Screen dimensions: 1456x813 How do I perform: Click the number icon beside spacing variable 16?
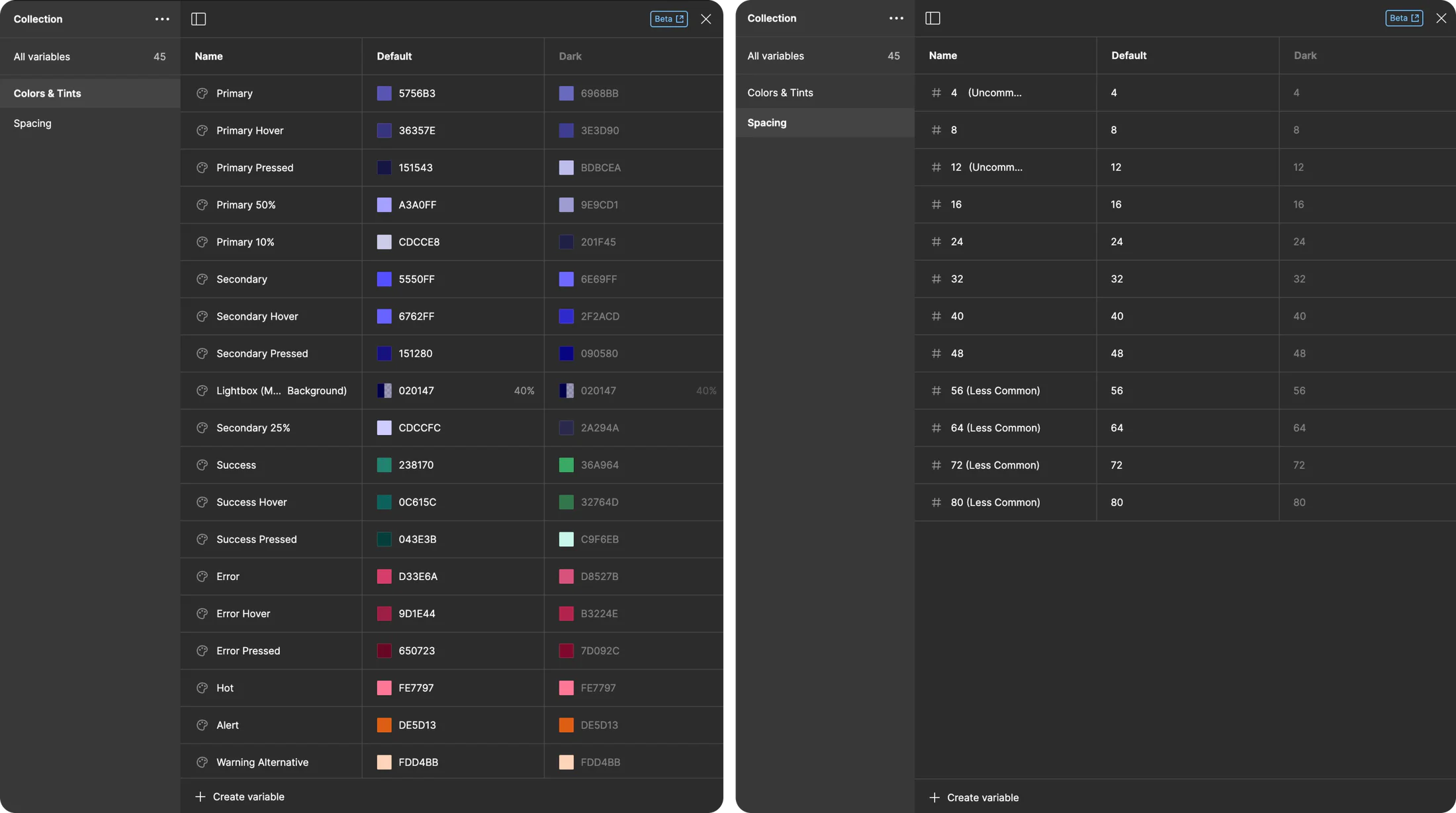point(936,205)
